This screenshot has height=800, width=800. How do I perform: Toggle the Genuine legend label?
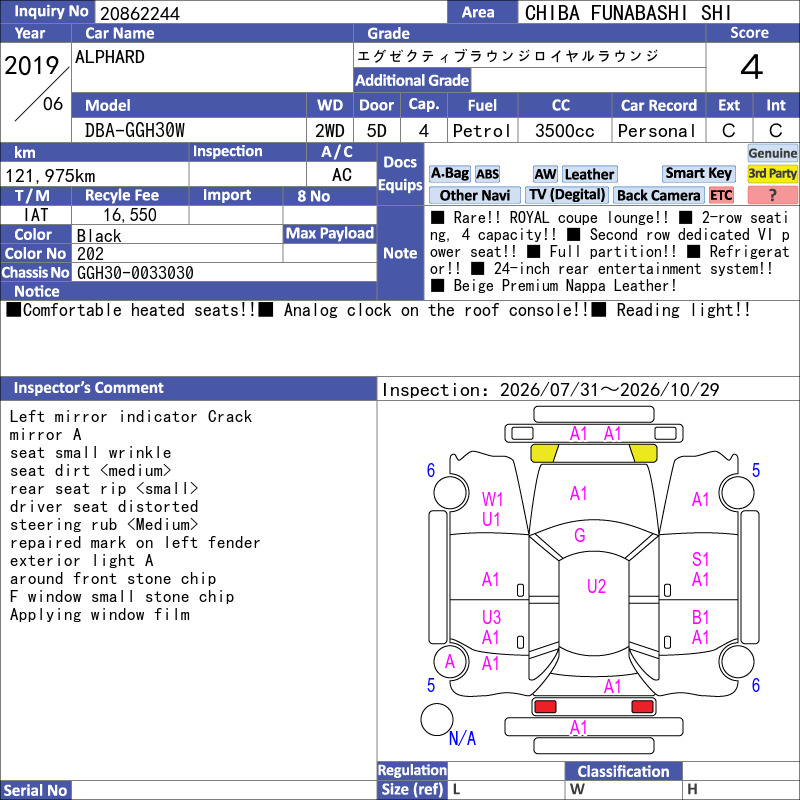[772, 153]
